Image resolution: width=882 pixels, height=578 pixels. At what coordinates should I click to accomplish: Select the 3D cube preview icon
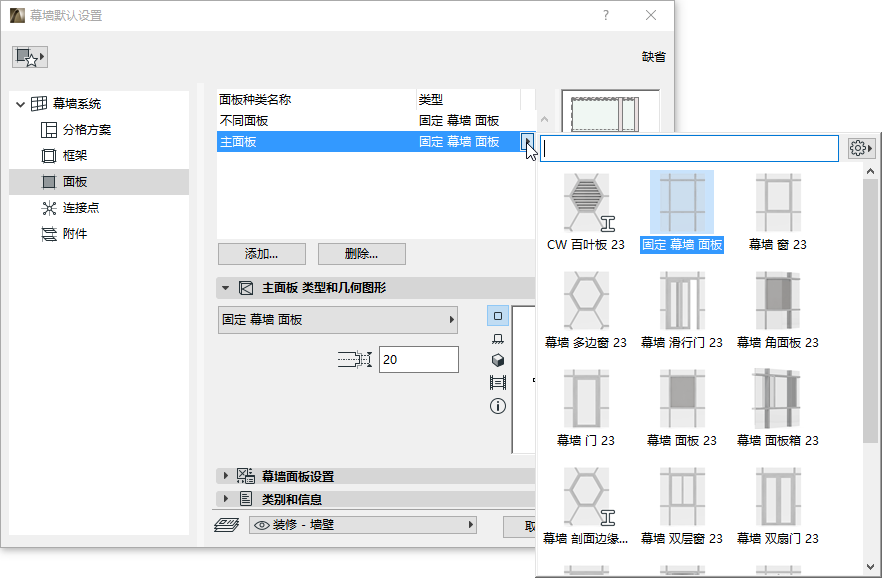[x=498, y=360]
